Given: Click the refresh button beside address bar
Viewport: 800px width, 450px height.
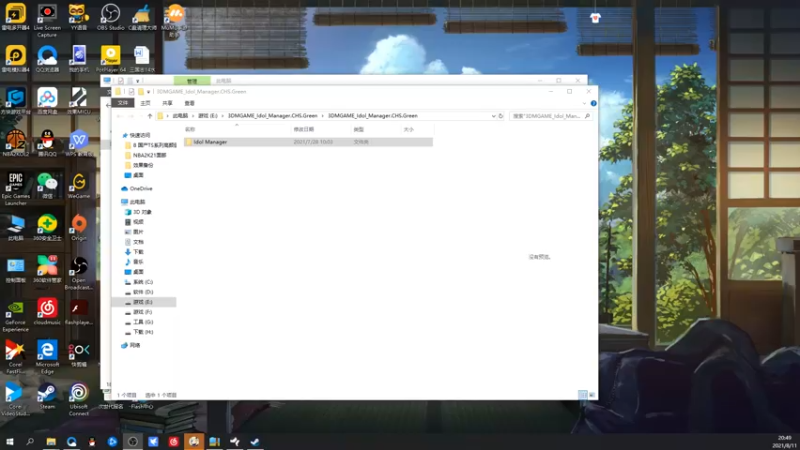Looking at the screenshot, I should [501, 116].
